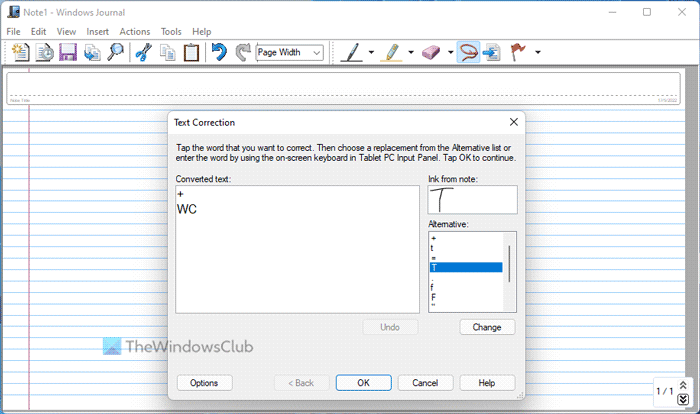
Task: Copy selection with the copy icon
Action: tap(168, 52)
